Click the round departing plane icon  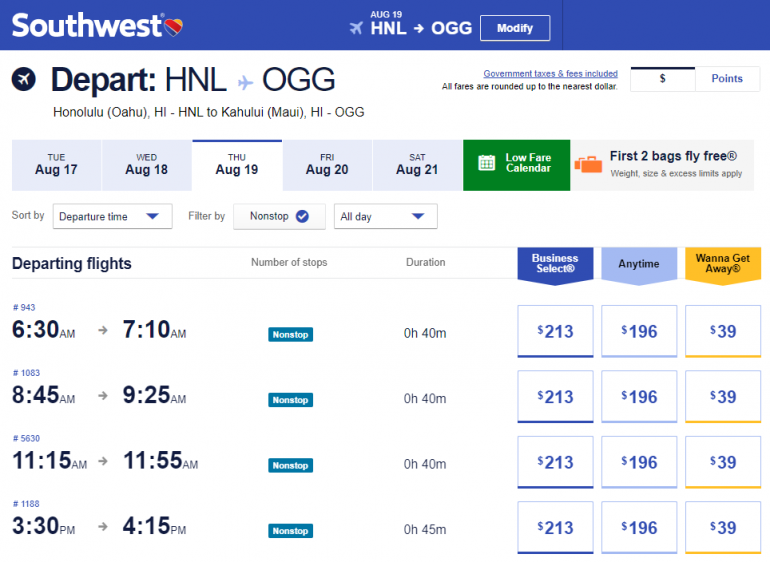point(24,79)
